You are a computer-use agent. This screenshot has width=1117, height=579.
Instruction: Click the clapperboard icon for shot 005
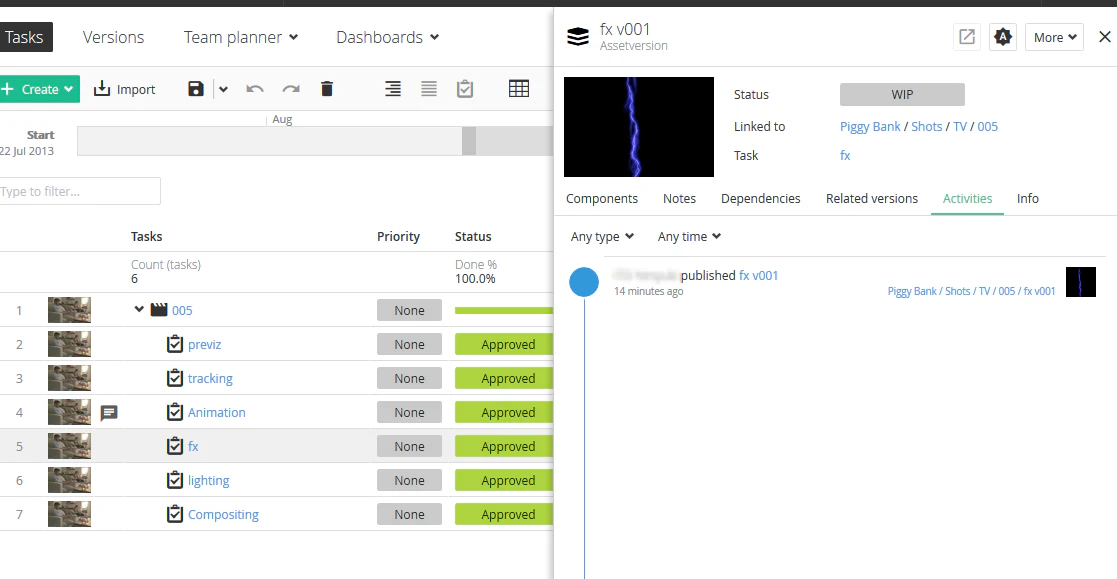(x=159, y=310)
